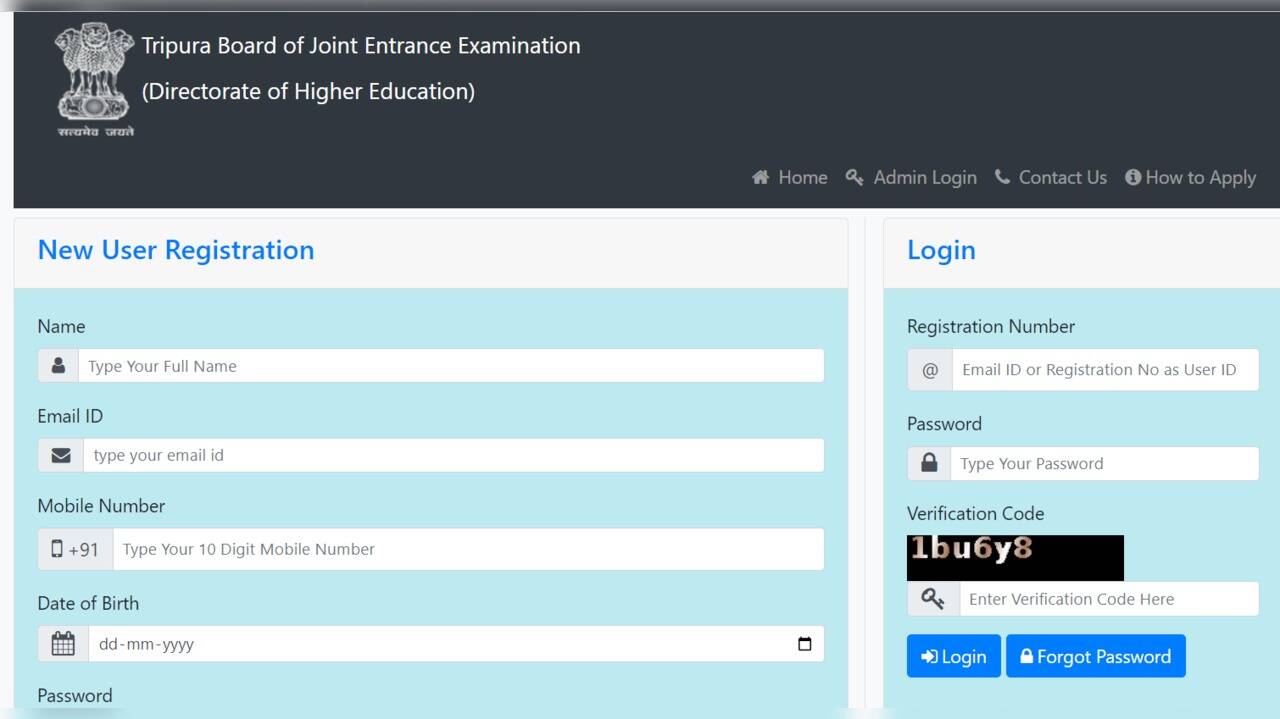The height and width of the screenshot is (719, 1280).
Task: Focus the type your email id field
Action: pyautogui.click(x=454, y=455)
